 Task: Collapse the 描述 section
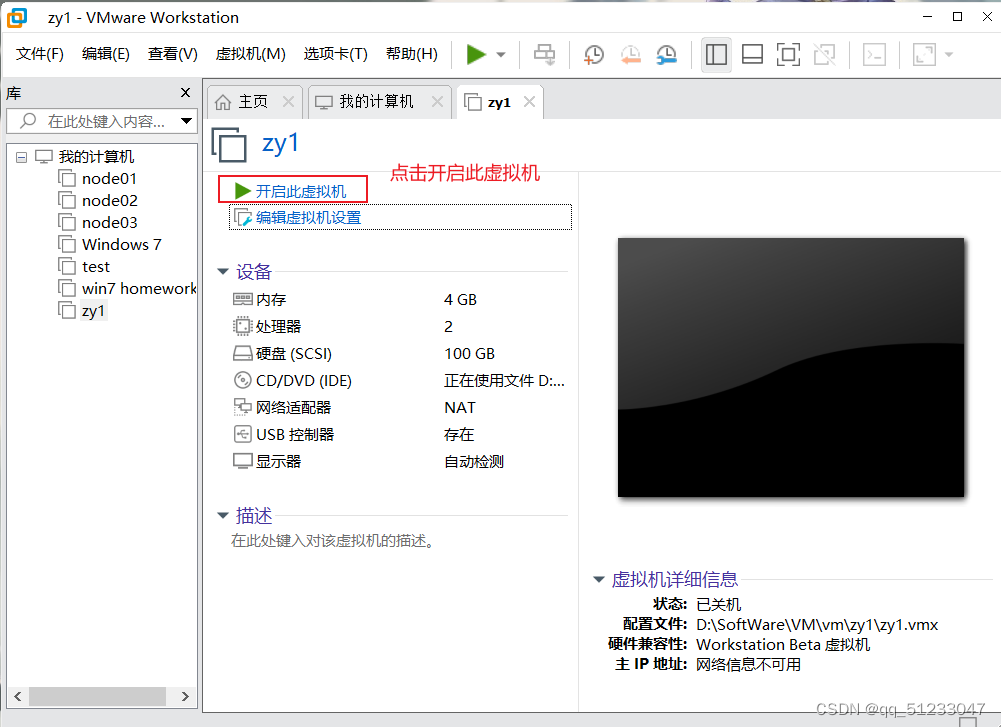[223, 516]
